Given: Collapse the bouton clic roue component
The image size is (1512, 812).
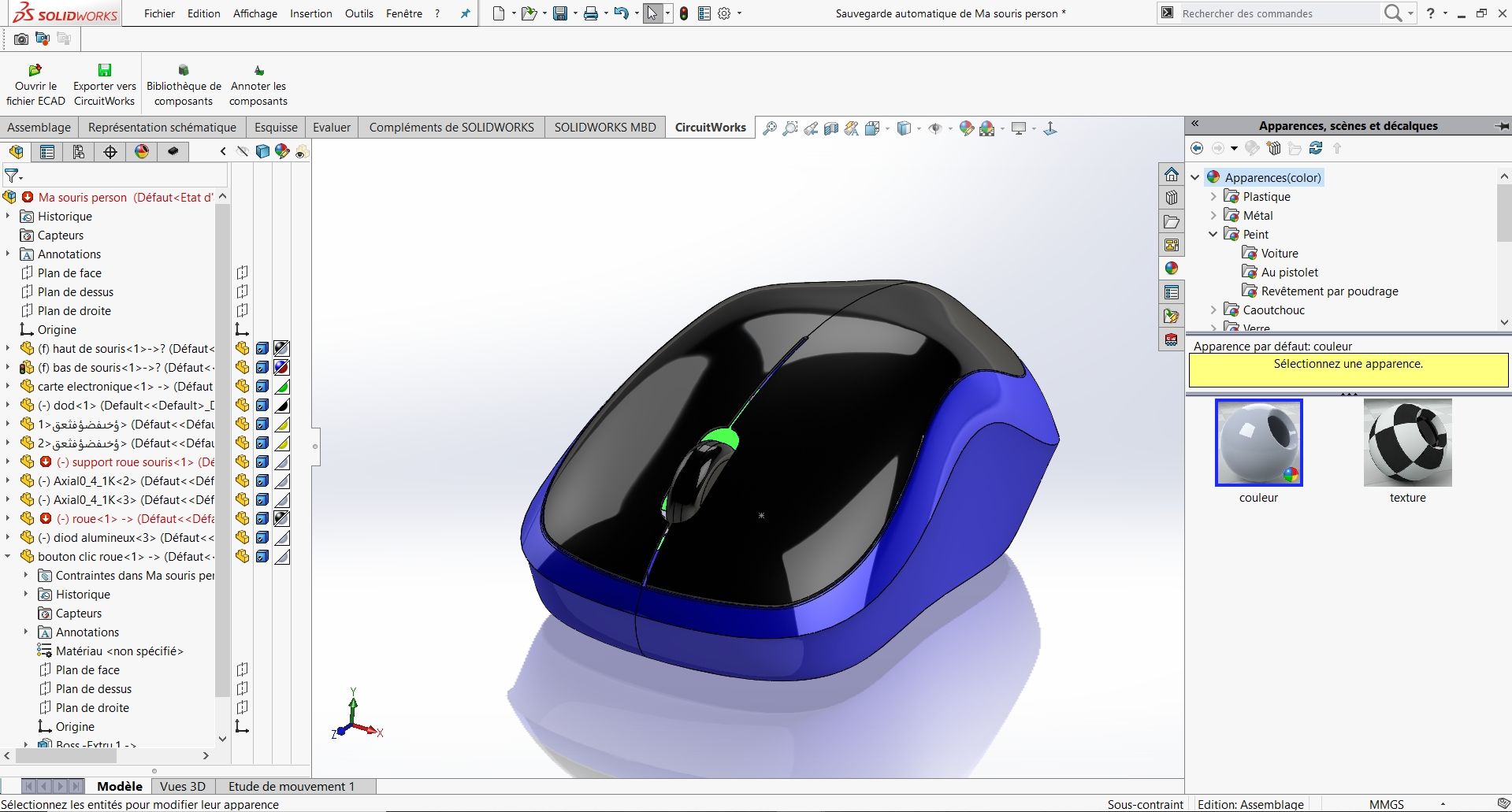Looking at the screenshot, I should (x=8, y=557).
